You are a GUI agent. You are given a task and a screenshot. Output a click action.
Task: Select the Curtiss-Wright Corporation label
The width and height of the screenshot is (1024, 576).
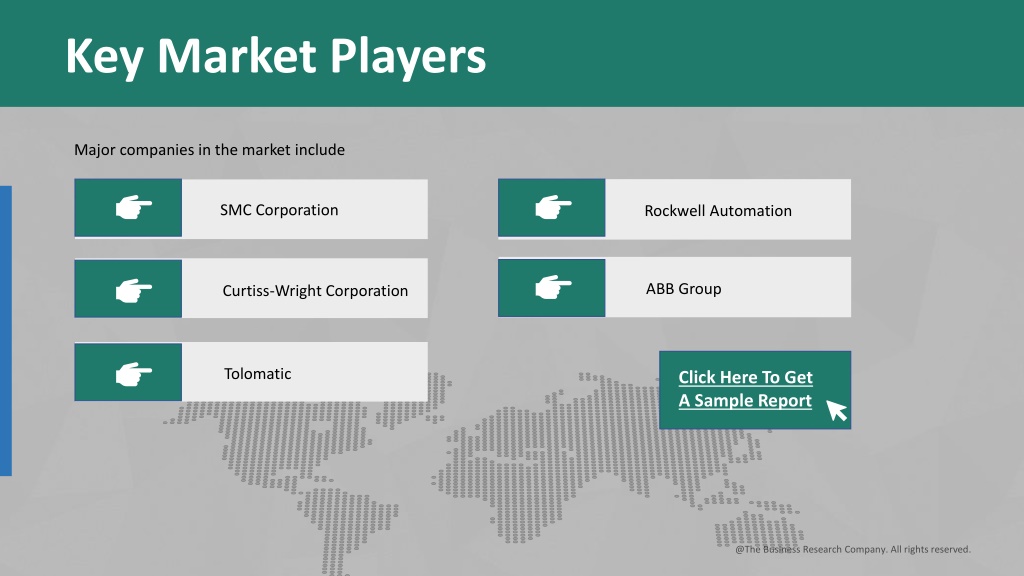[x=315, y=291]
